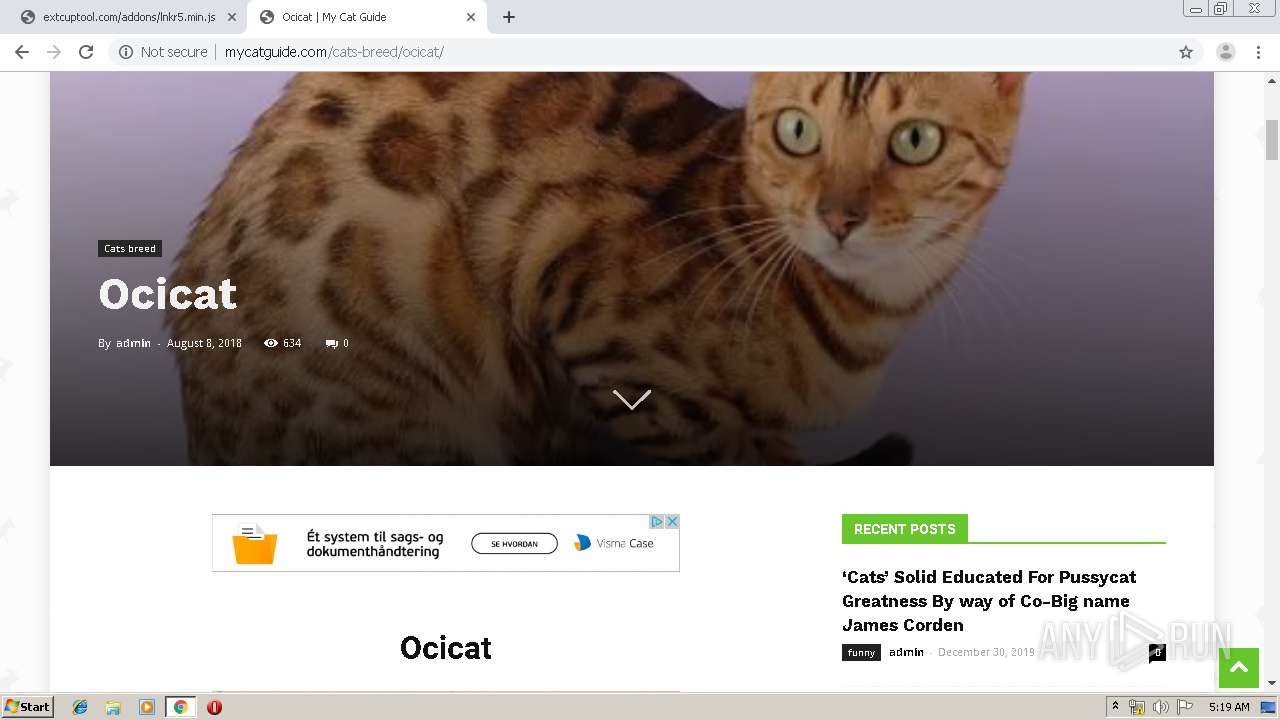Show hidden system tray icons

point(1115,707)
